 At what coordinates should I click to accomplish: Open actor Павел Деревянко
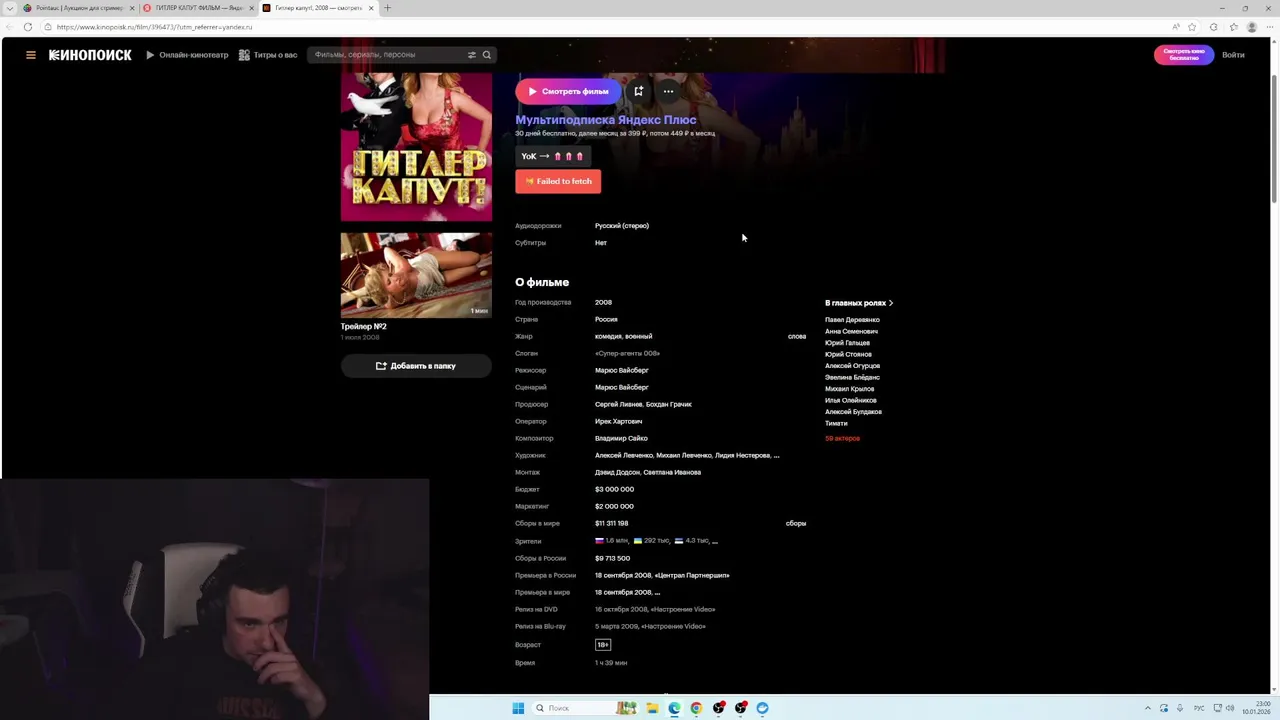pos(852,320)
